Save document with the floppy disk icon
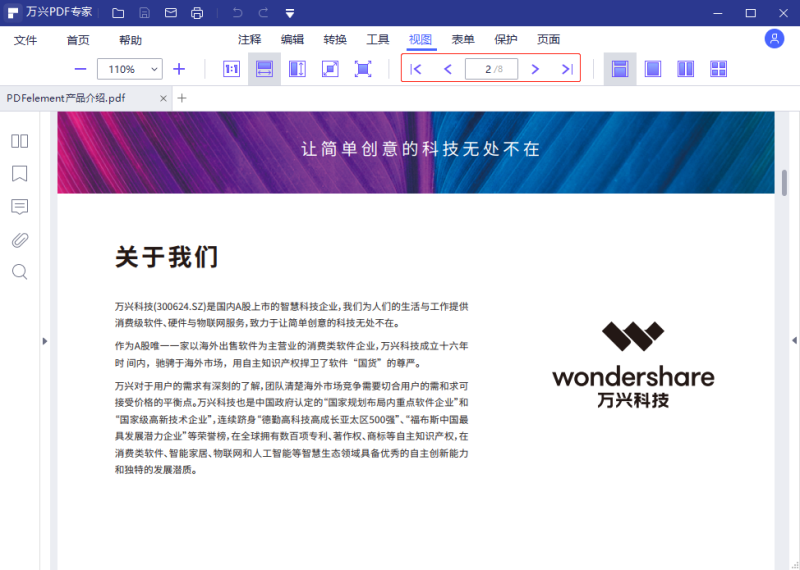Viewport: 800px width, 570px height. click(x=144, y=13)
